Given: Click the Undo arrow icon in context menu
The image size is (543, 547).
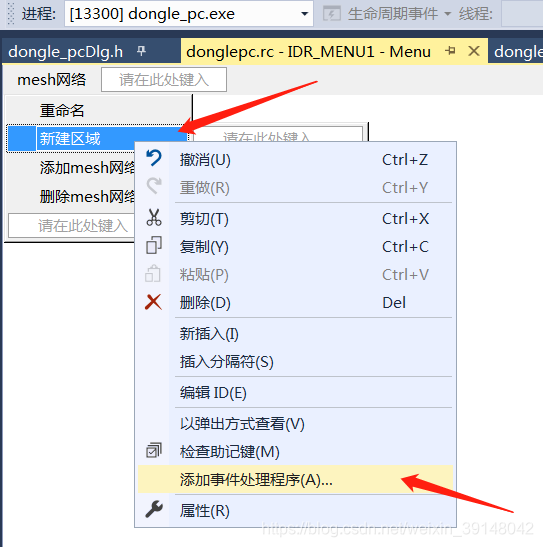Looking at the screenshot, I should (x=153, y=158).
